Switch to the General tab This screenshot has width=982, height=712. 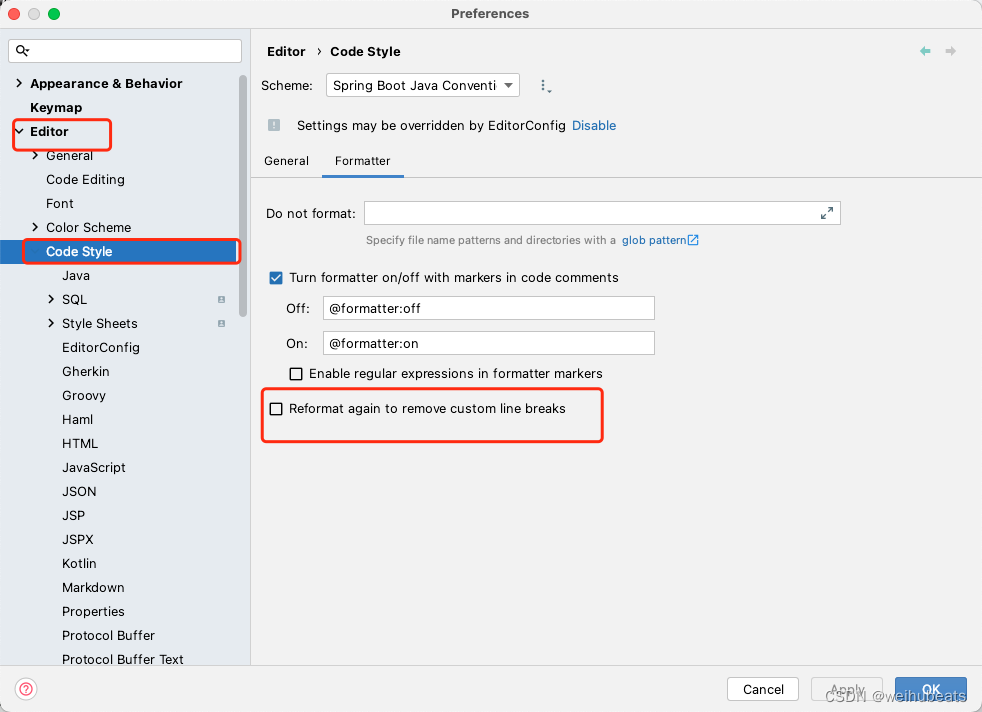[287, 160]
